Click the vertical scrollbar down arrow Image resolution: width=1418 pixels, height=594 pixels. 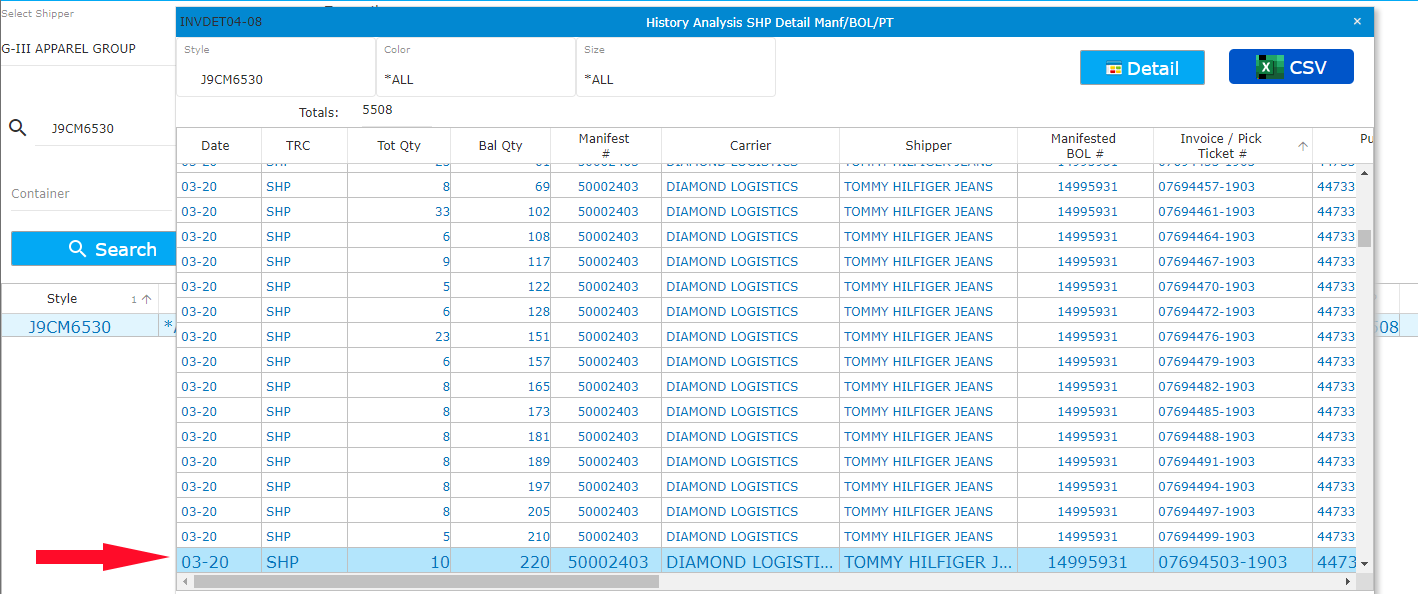(1364, 564)
